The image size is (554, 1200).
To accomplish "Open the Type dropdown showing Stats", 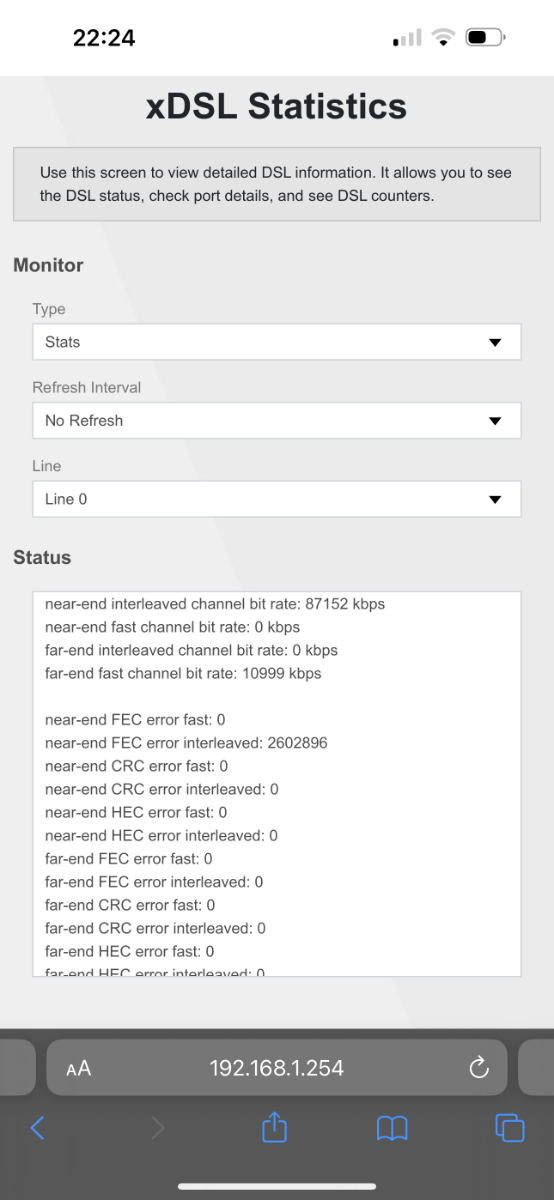I will (x=277, y=342).
